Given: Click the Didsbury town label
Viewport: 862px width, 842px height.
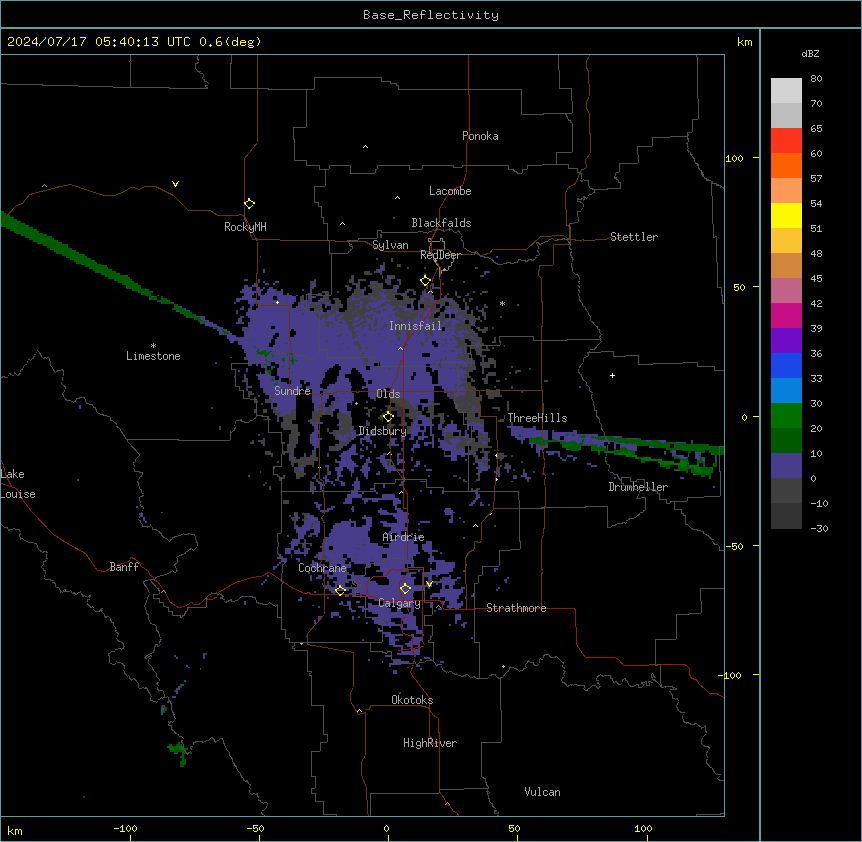Looking at the screenshot, I should coord(383,431).
